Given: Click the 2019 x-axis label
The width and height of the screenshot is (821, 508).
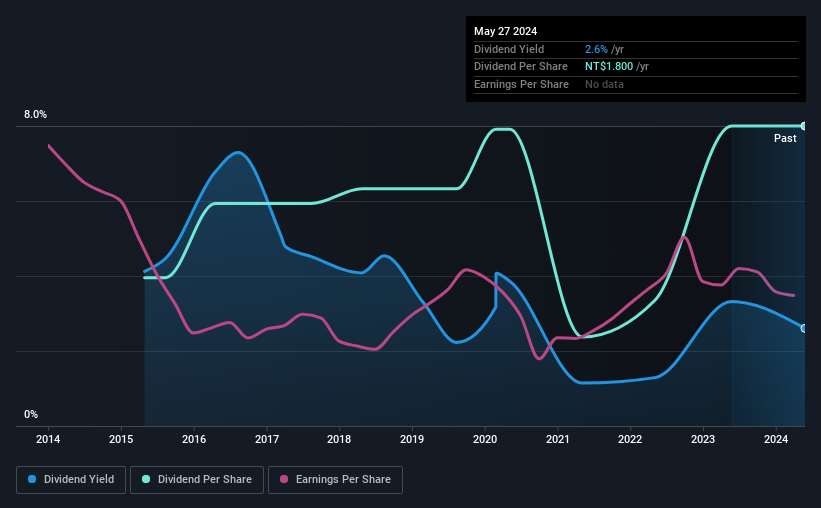Looking at the screenshot, I should [412, 439].
